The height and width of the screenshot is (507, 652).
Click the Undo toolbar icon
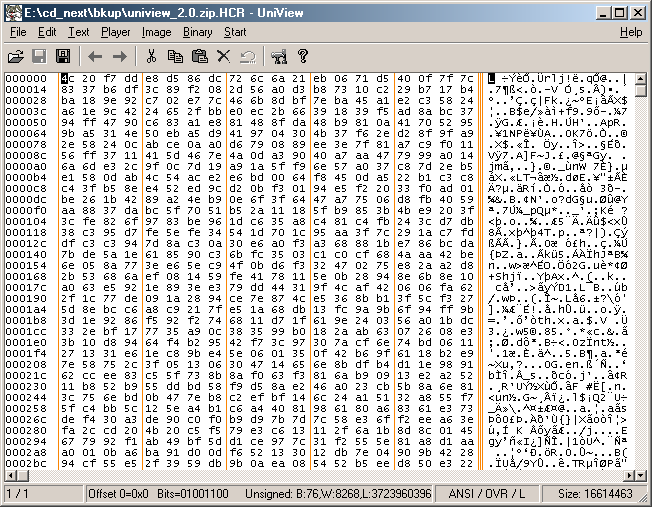pos(248,56)
